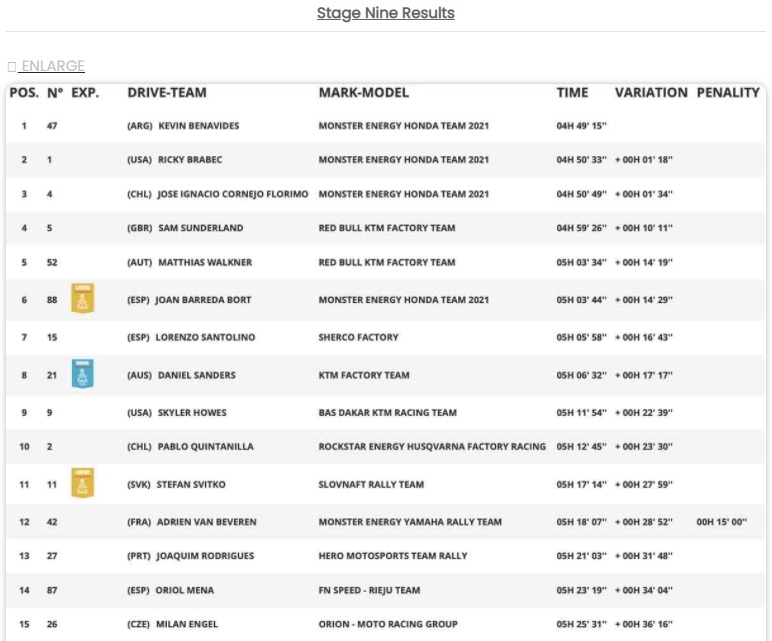Click Sunderland's variation + 00H 10' 11"
772x641 pixels.
pyautogui.click(x=644, y=228)
